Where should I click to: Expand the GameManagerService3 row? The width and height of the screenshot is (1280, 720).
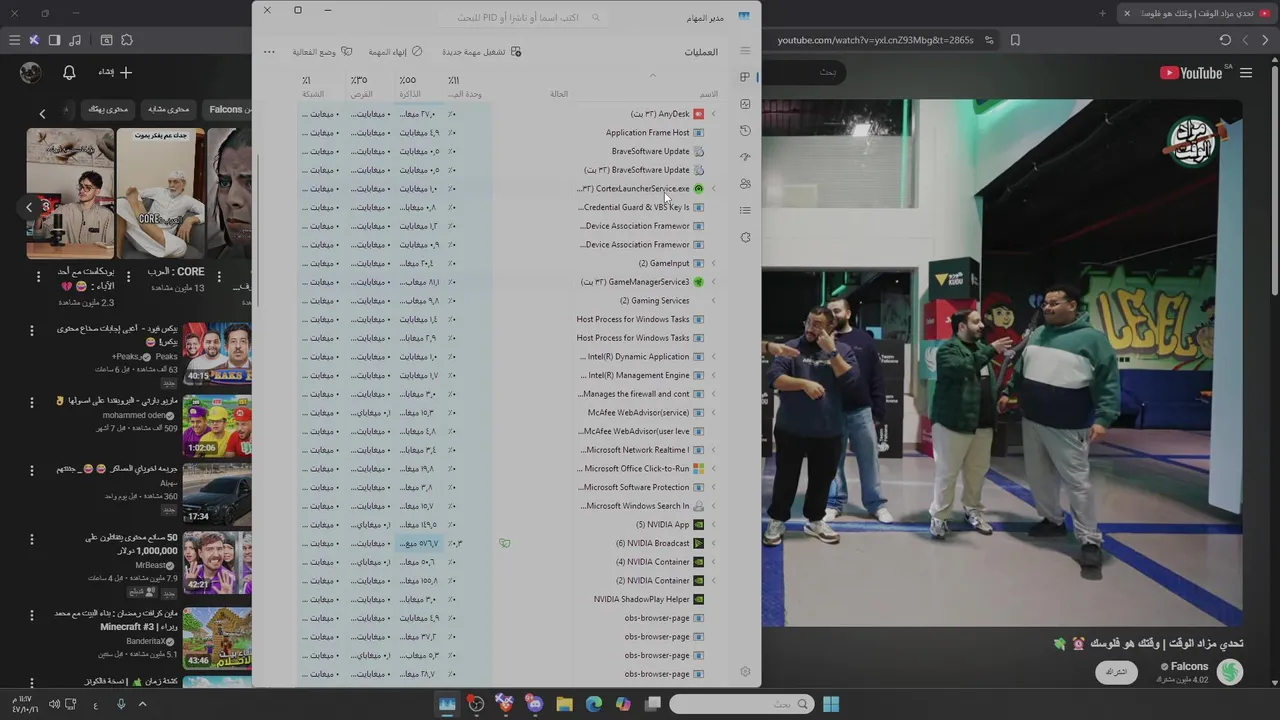click(713, 282)
